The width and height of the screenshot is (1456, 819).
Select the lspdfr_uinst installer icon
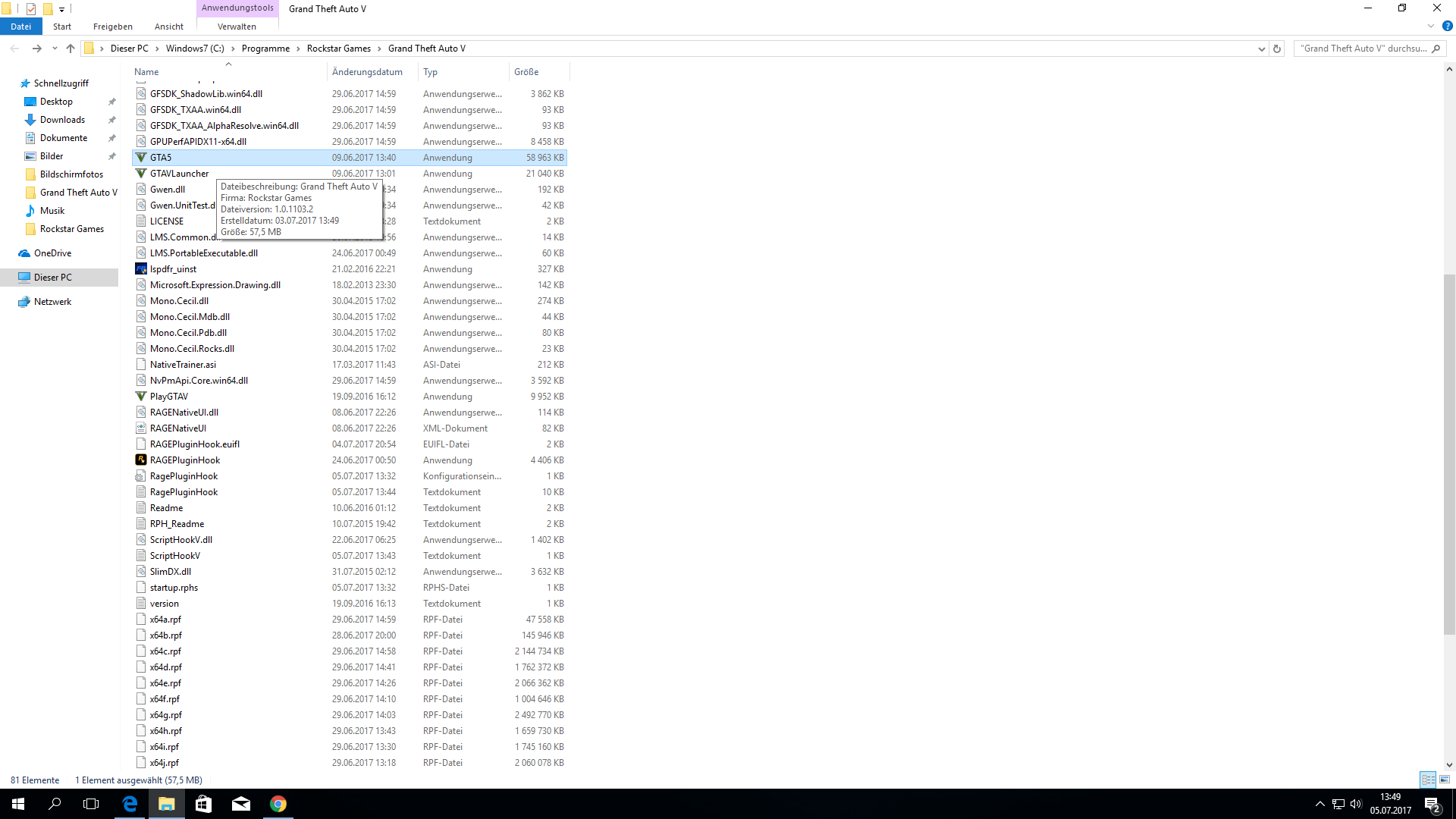[141, 269]
